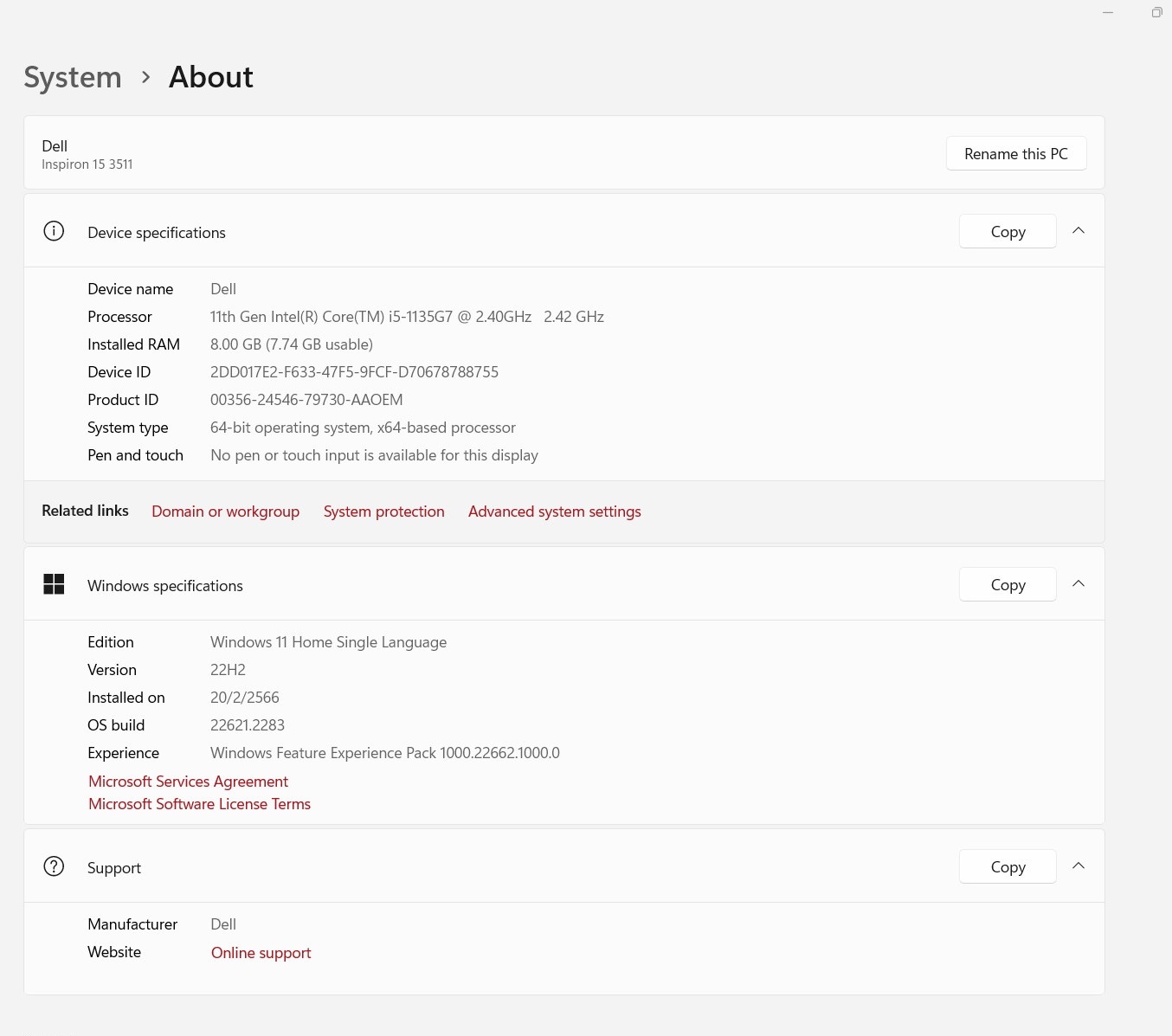This screenshot has height=1036, width=1172.
Task: Click the Version value 22H2
Action: (x=228, y=670)
